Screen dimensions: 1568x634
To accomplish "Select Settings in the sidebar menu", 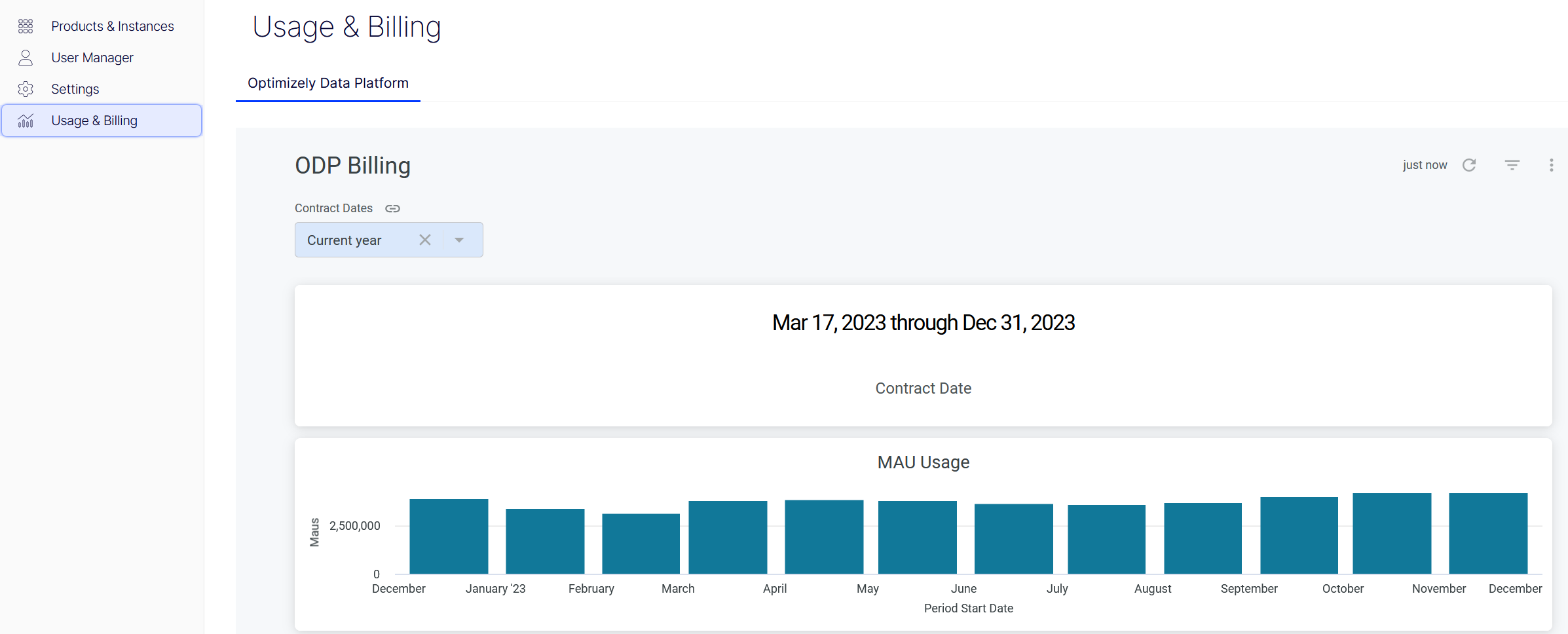I will click(x=75, y=88).
